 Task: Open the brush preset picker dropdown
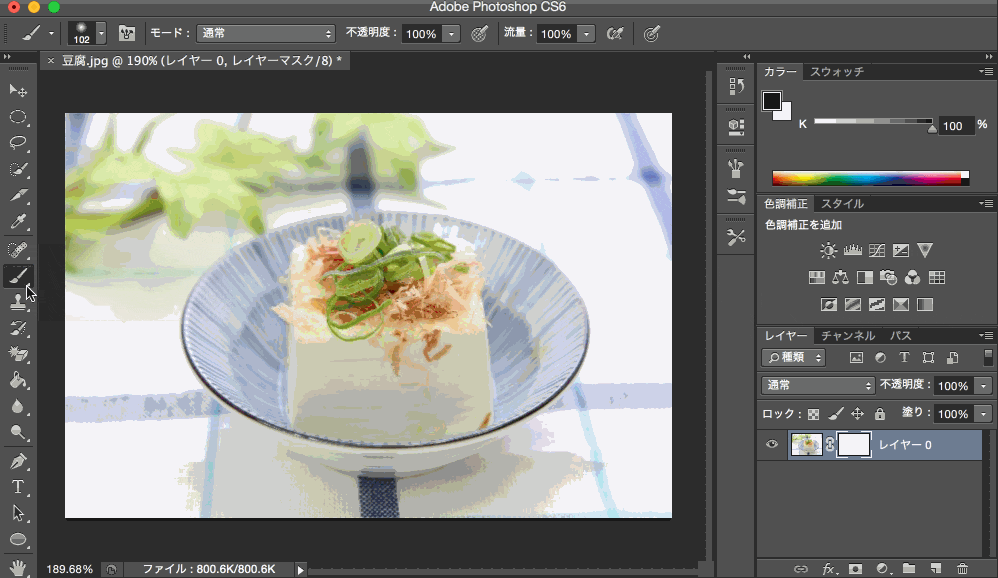point(101,33)
